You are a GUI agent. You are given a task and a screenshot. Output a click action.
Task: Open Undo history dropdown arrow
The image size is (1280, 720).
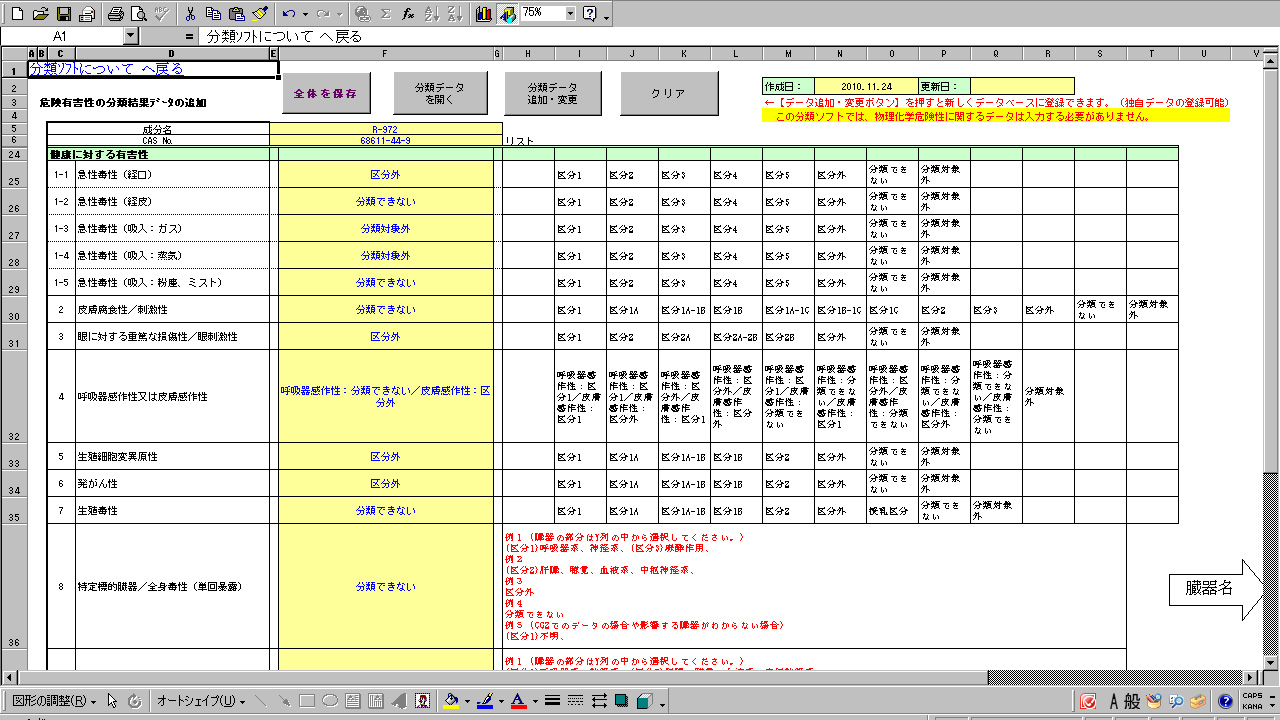[304, 14]
